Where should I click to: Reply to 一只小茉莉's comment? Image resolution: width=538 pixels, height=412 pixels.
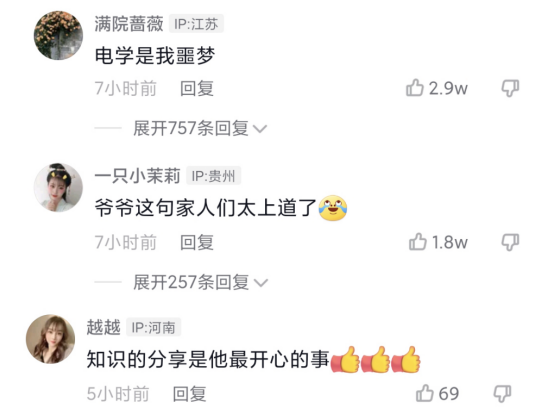pyautogui.click(x=197, y=243)
